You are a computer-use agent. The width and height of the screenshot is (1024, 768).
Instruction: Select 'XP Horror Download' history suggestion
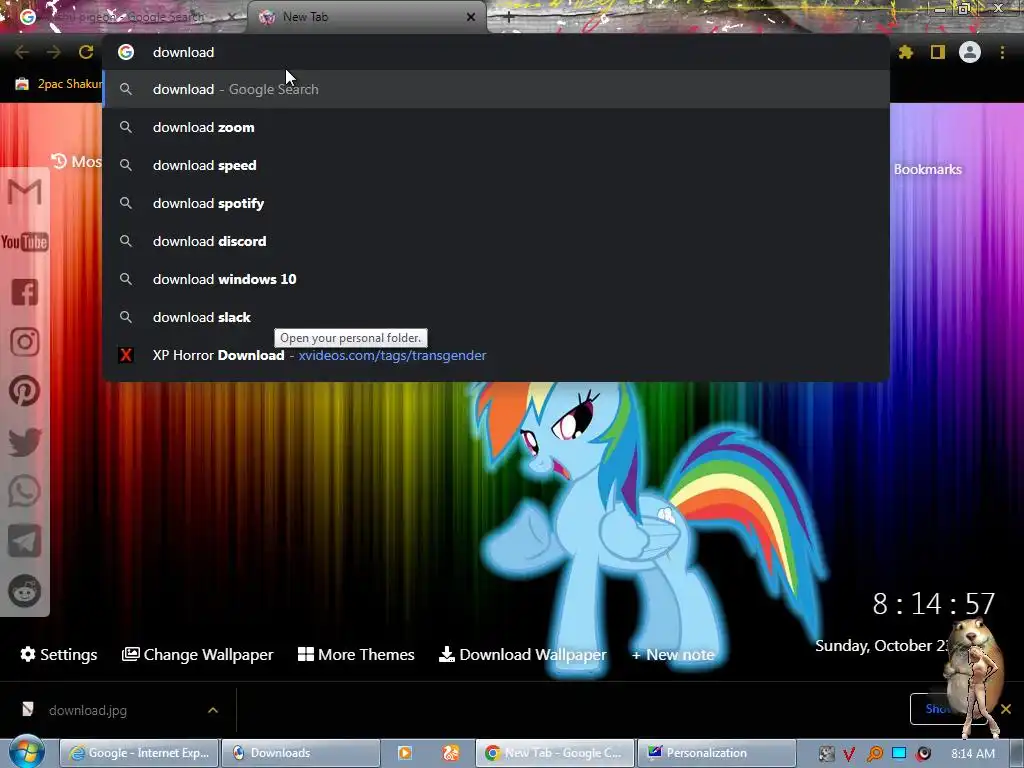click(496, 355)
